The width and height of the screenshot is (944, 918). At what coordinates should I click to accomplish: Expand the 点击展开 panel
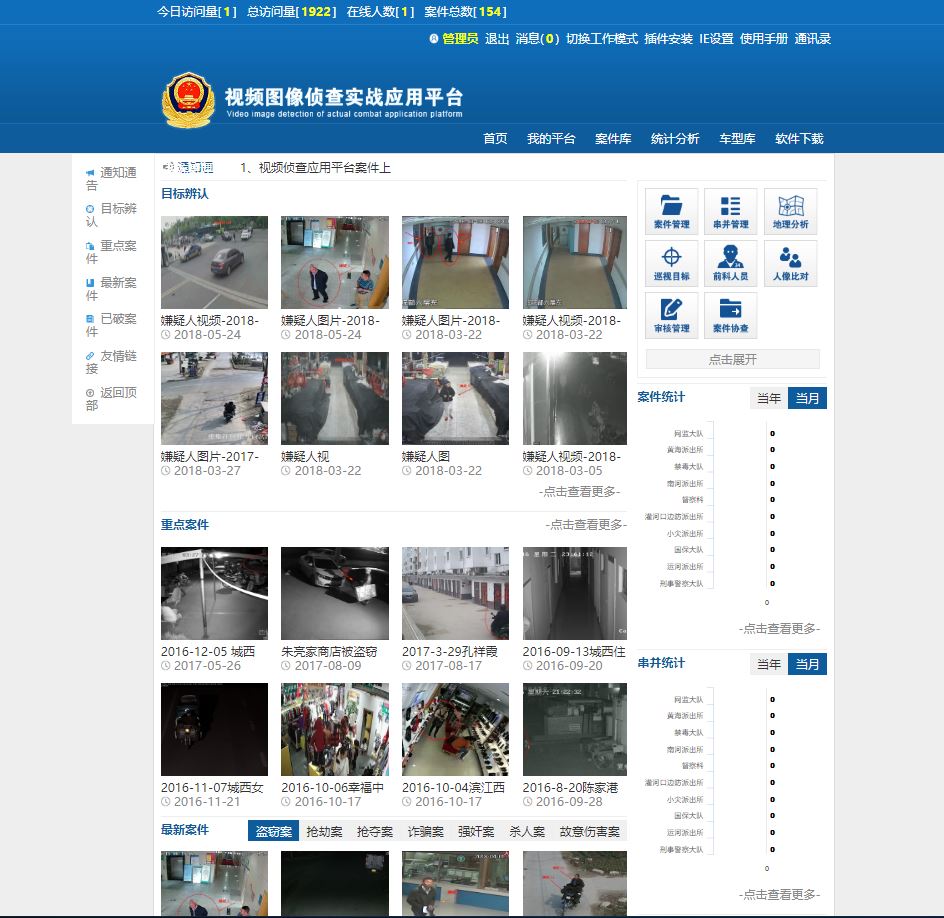[x=732, y=358]
